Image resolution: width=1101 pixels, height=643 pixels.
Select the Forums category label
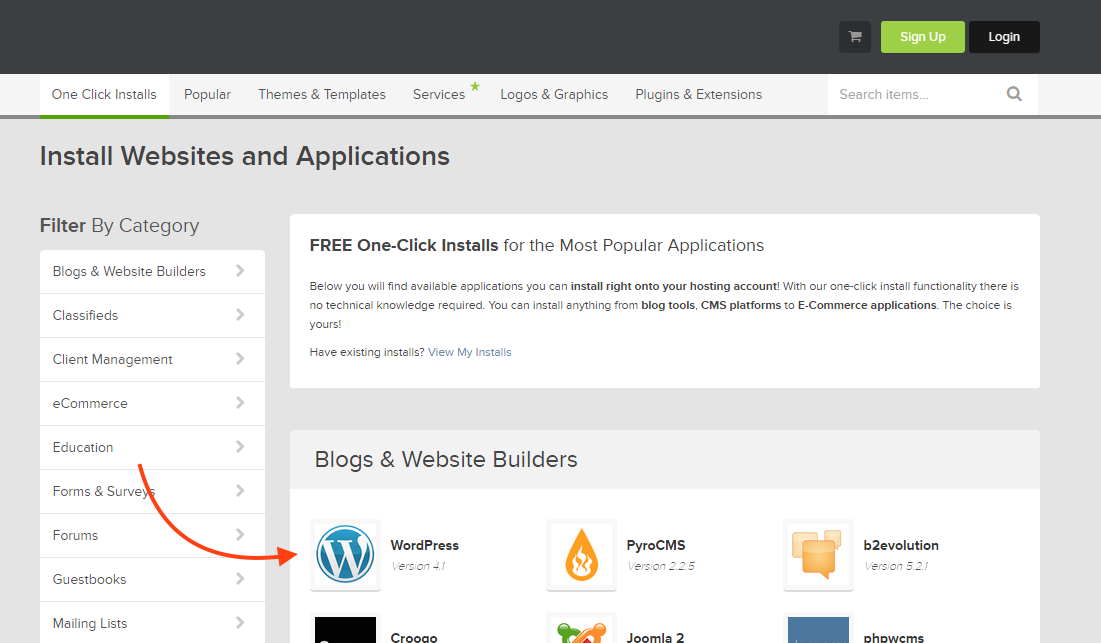coord(75,535)
